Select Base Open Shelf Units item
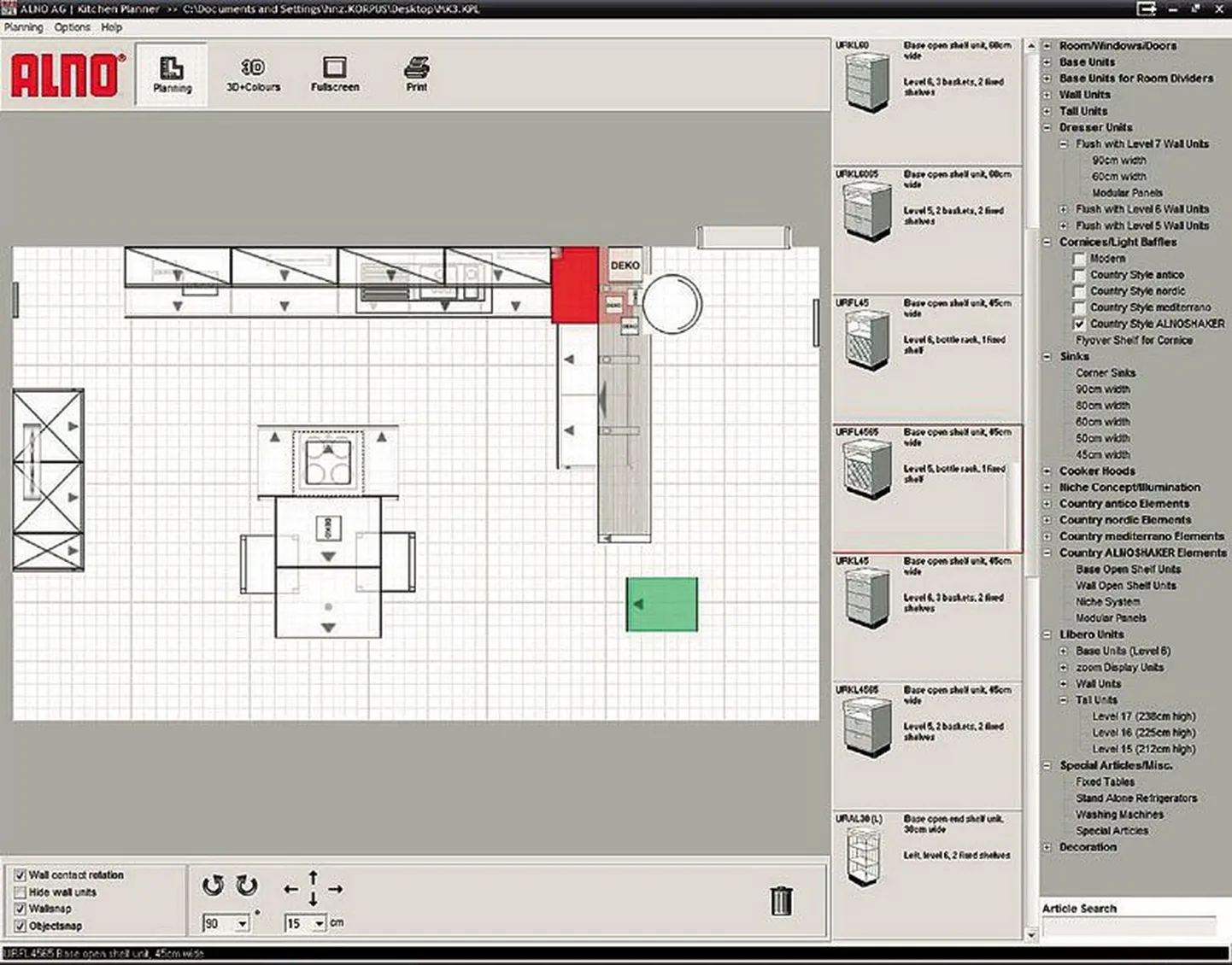The height and width of the screenshot is (965, 1232). 1128,570
